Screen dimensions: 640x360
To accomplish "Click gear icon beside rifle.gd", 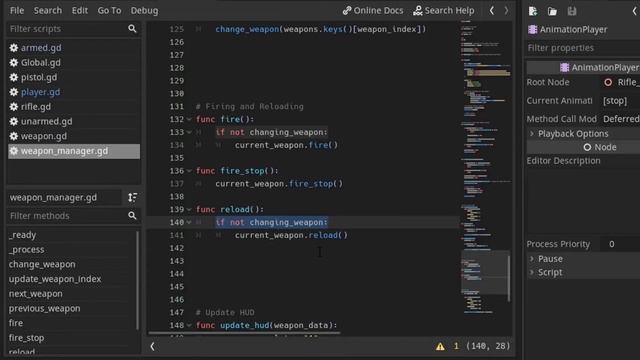I will point(14,107).
